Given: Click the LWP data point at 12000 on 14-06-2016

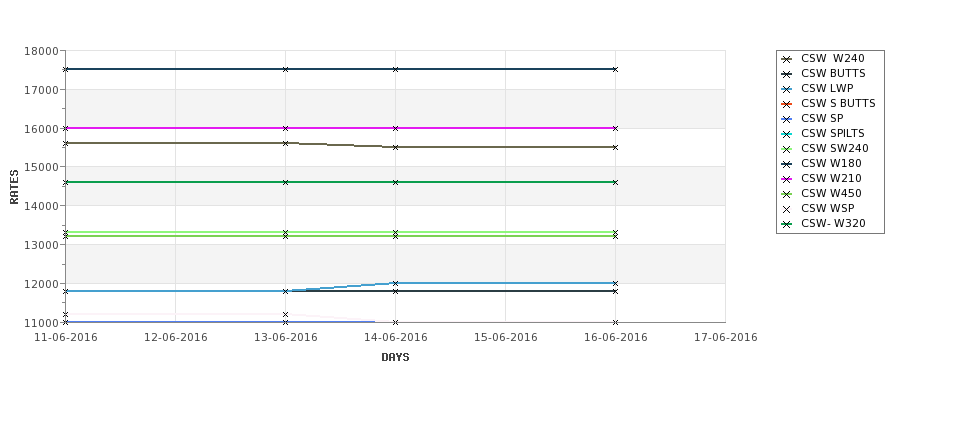Looking at the screenshot, I should (x=395, y=283).
